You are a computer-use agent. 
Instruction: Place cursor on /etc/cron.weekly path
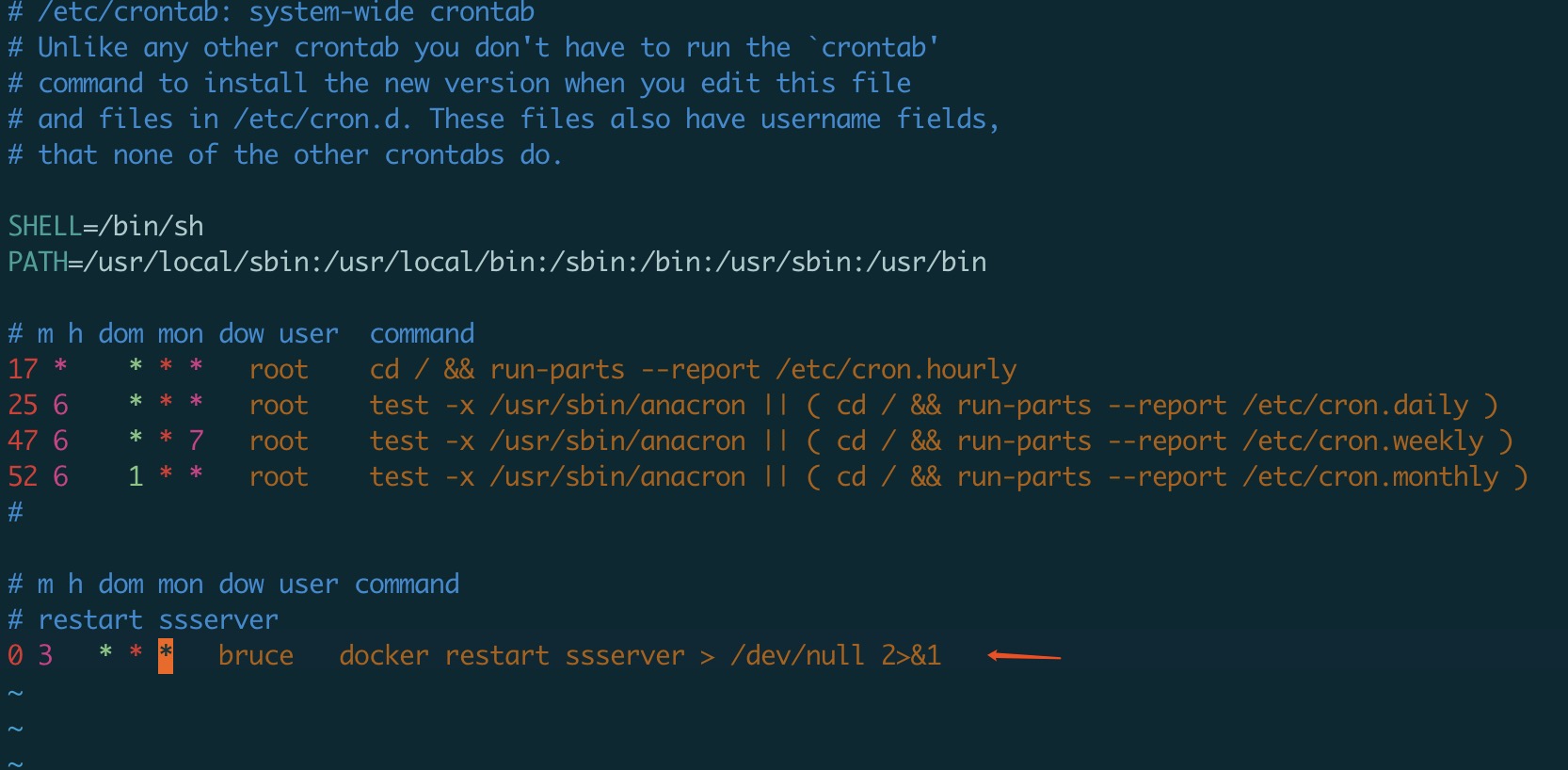coord(1363,441)
